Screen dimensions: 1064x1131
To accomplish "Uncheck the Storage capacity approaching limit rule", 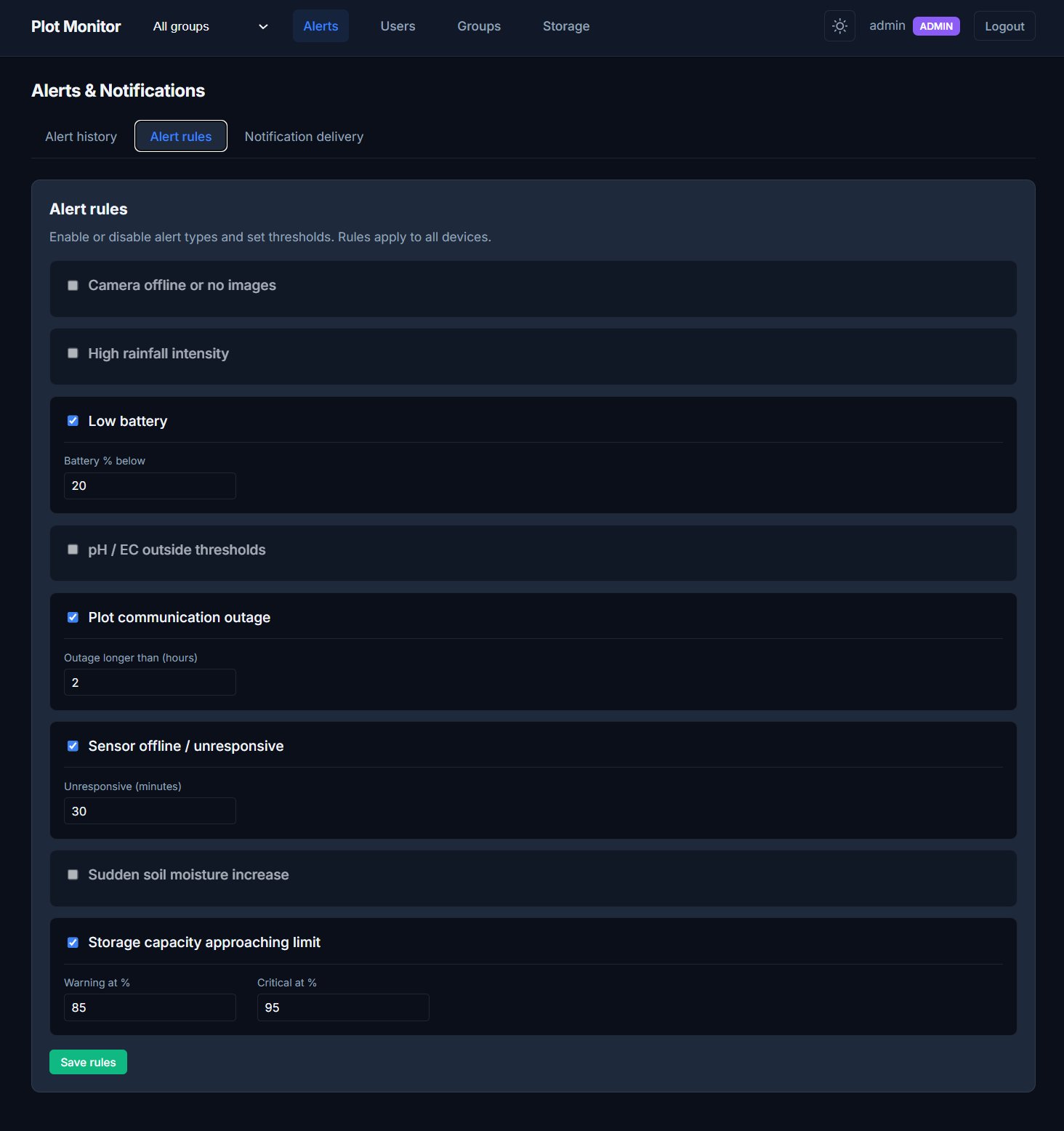I will click(x=73, y=942).
